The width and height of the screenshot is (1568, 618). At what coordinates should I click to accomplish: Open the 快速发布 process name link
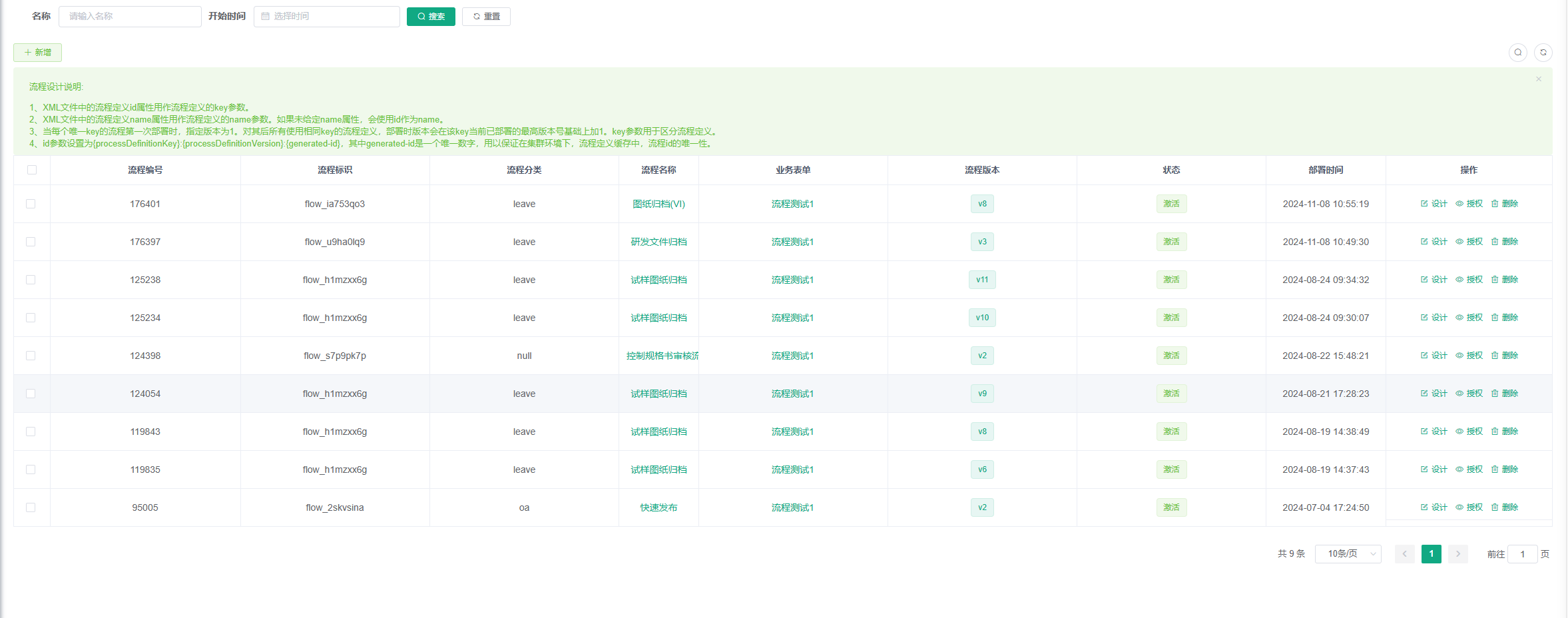(658, 507)
